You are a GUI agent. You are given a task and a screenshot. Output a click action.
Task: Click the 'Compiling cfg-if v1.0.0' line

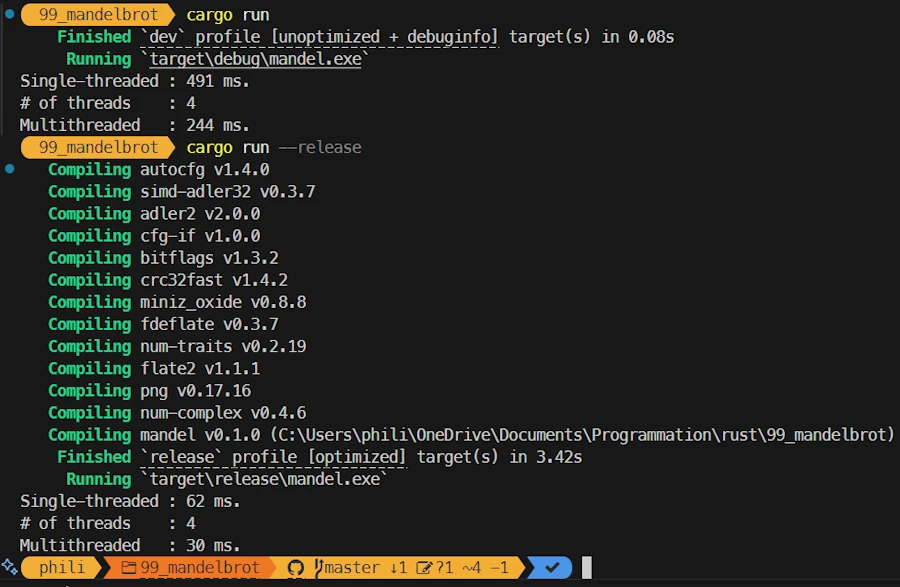[x=154, y=236]
